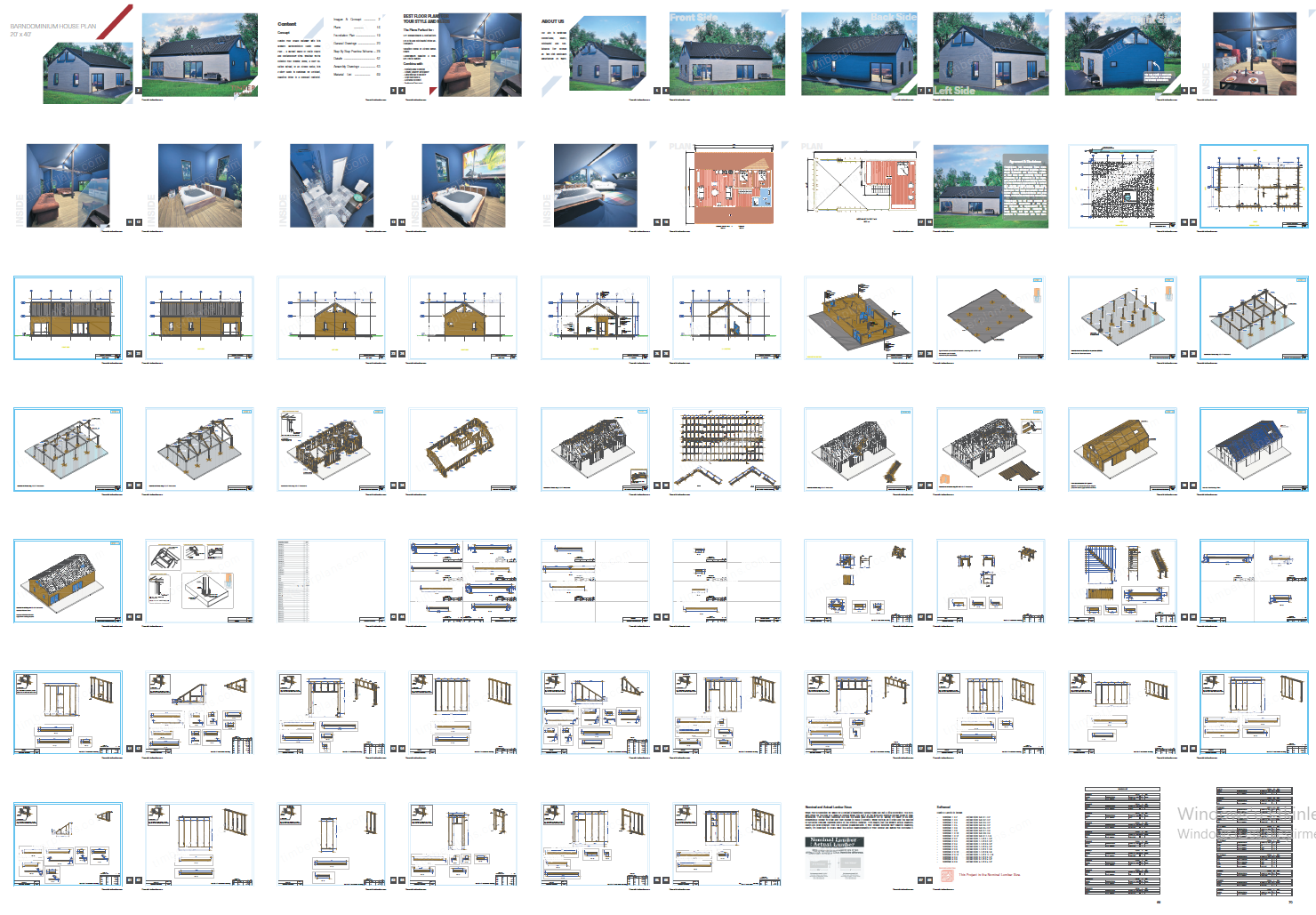Image resolution: width=1316 pixels, height=915 pixels.
Task: Click the Nominal Lumber Size project link
Action: click(989, 875)
